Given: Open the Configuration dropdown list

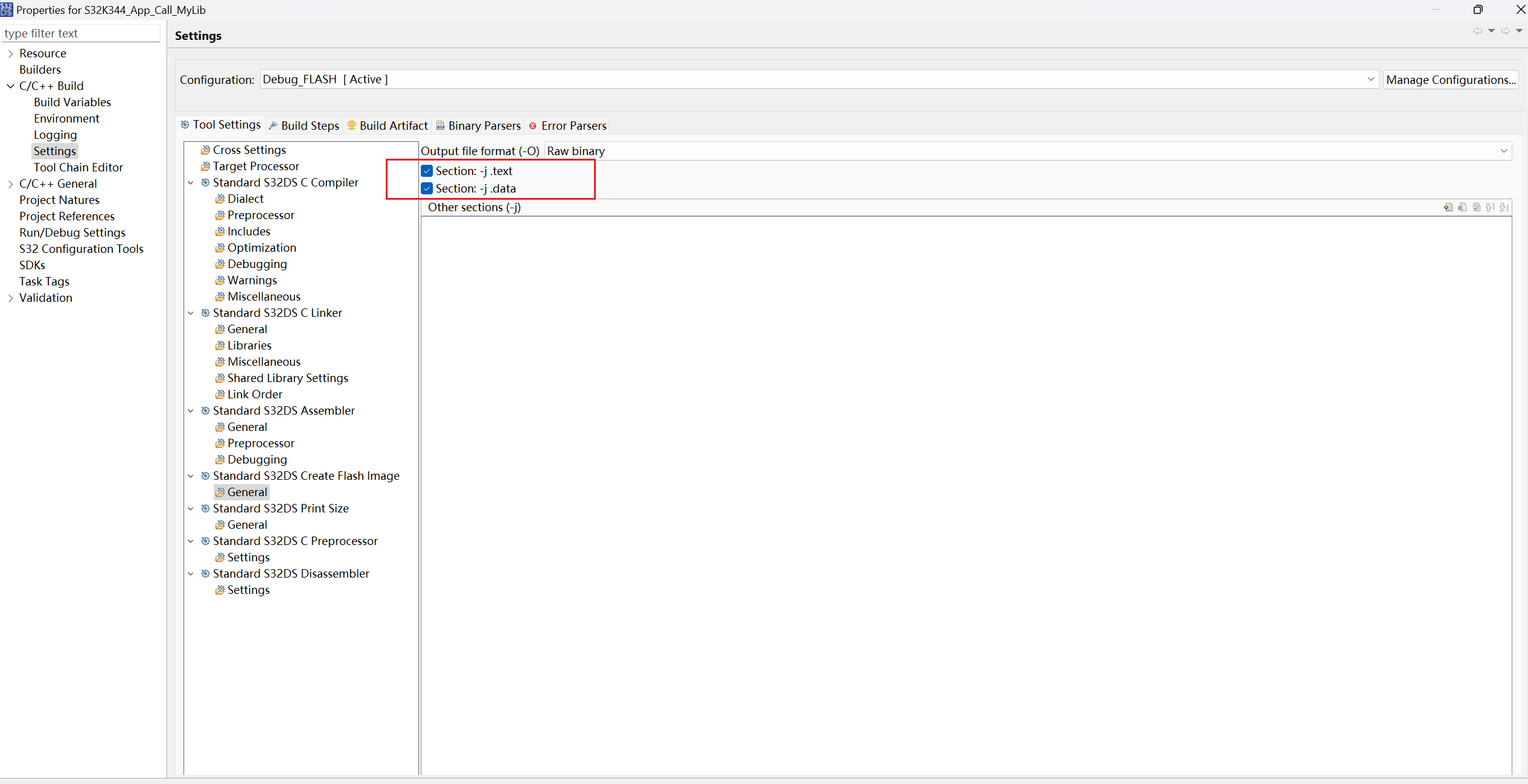Looking at the screenshot, I should pos(1370,79).
